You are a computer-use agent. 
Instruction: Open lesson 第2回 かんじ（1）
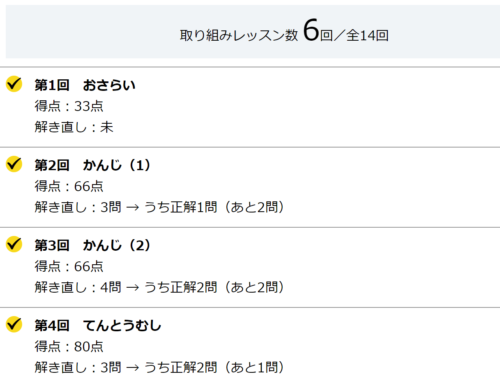93,165
